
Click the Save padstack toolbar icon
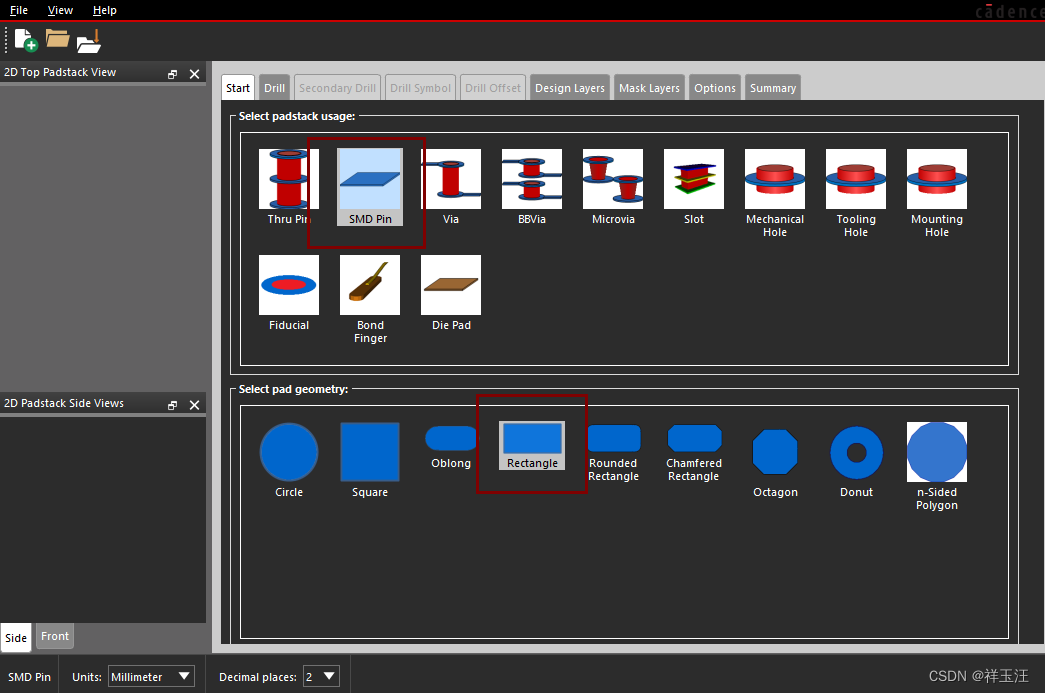coord(89,41)
